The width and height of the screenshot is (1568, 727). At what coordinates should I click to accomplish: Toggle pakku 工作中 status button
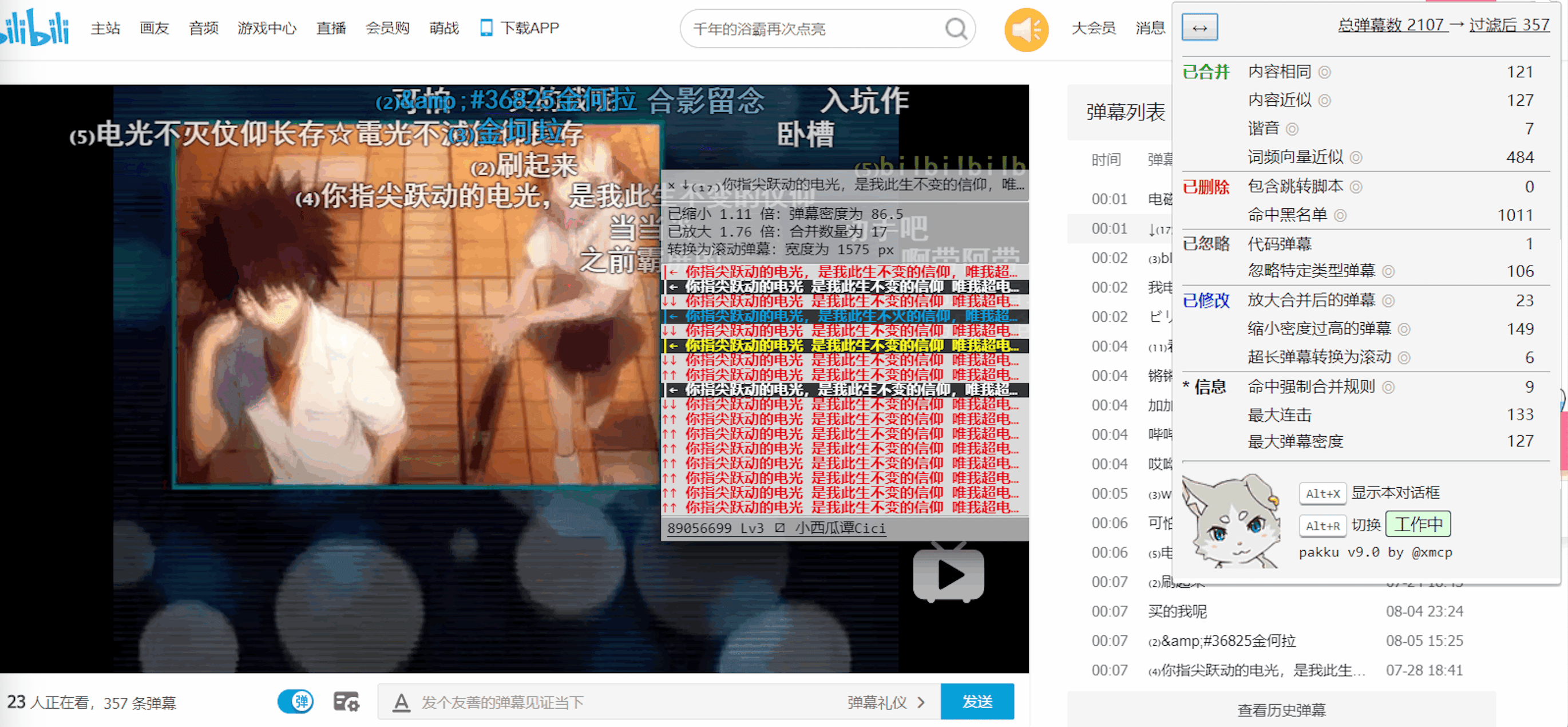[1417, 524]
